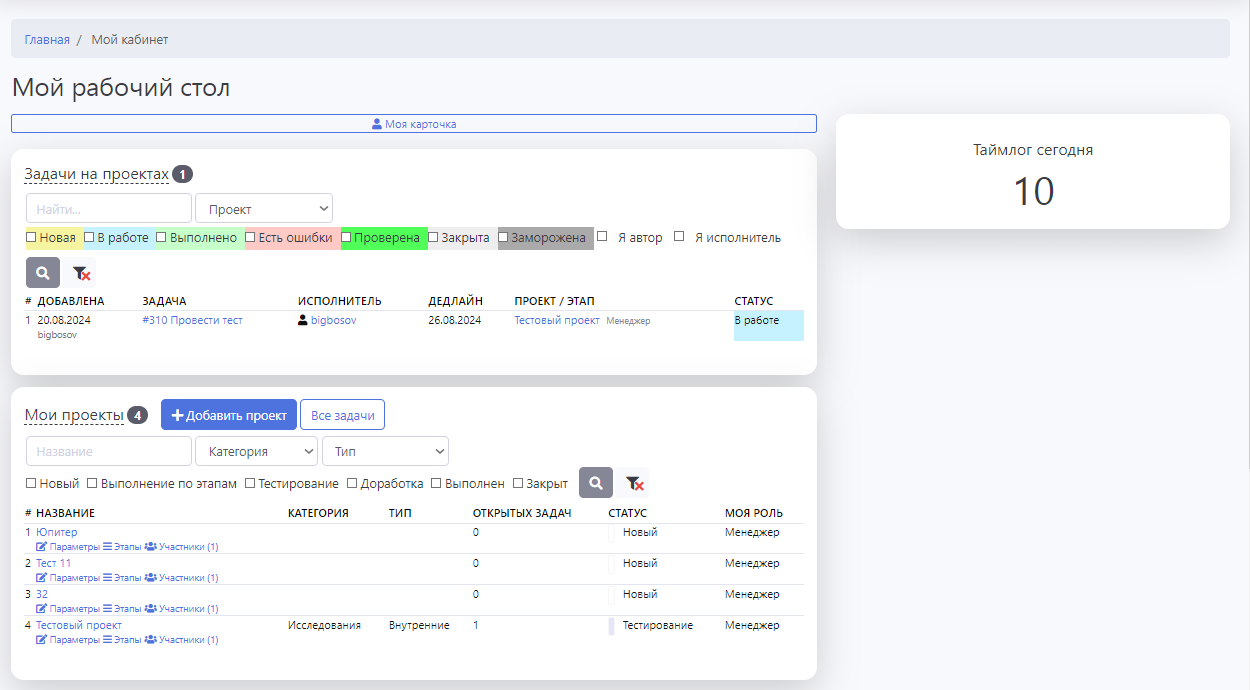Viewport: 1250px width, 690px height.
Task: Reset filters icon in projects section
Action: tap(633, 483)
